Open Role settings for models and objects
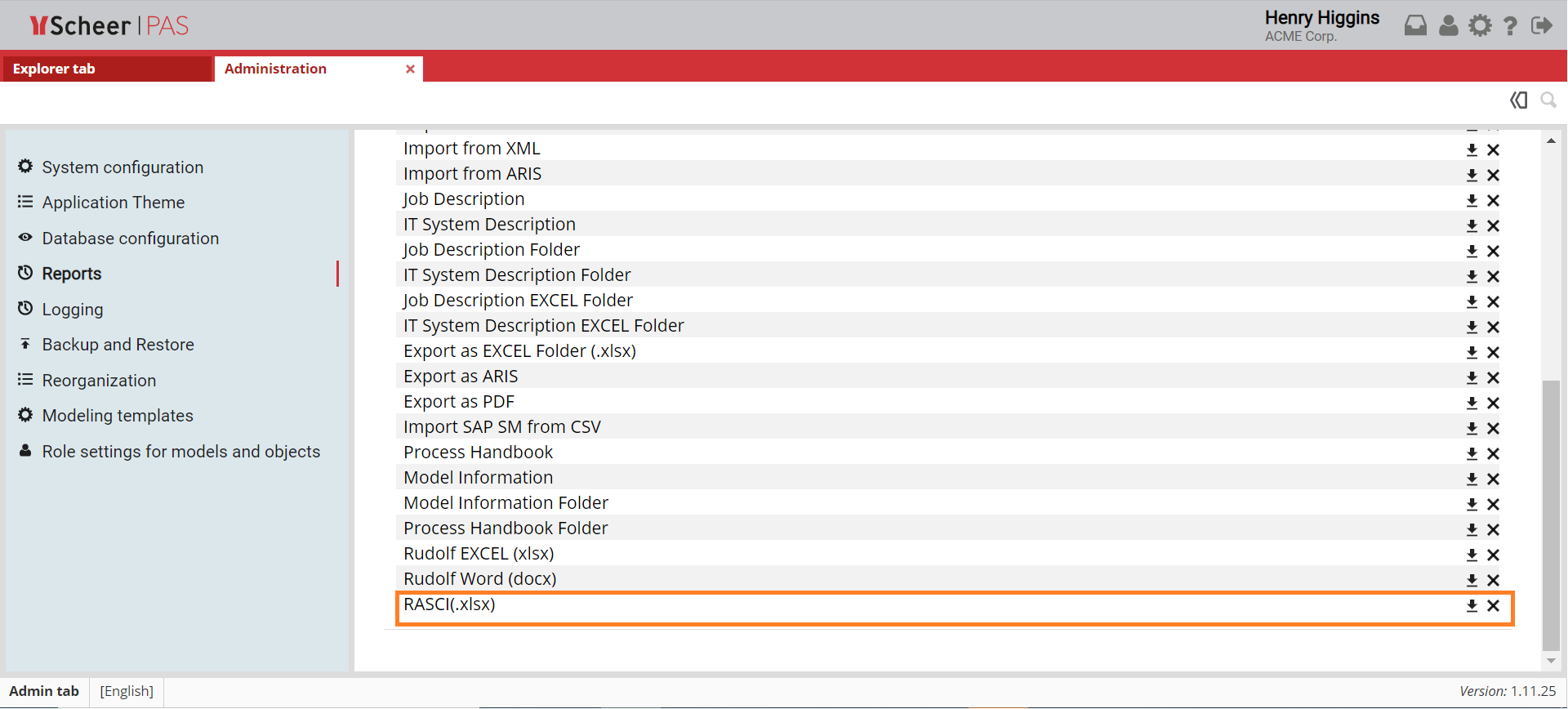The width and height of the screenshot is (1568, 709). pyautogui.click(x=180, y=452)
